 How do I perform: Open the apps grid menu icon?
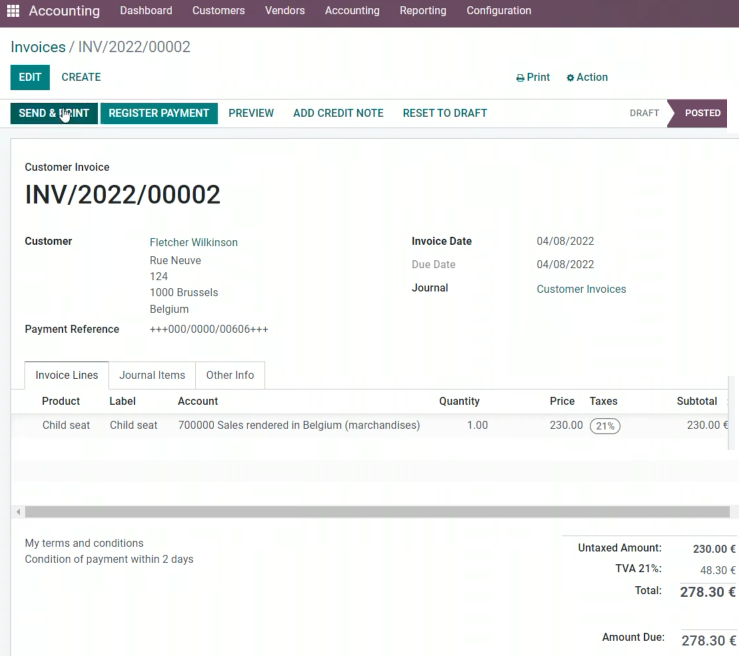point(13,11)
